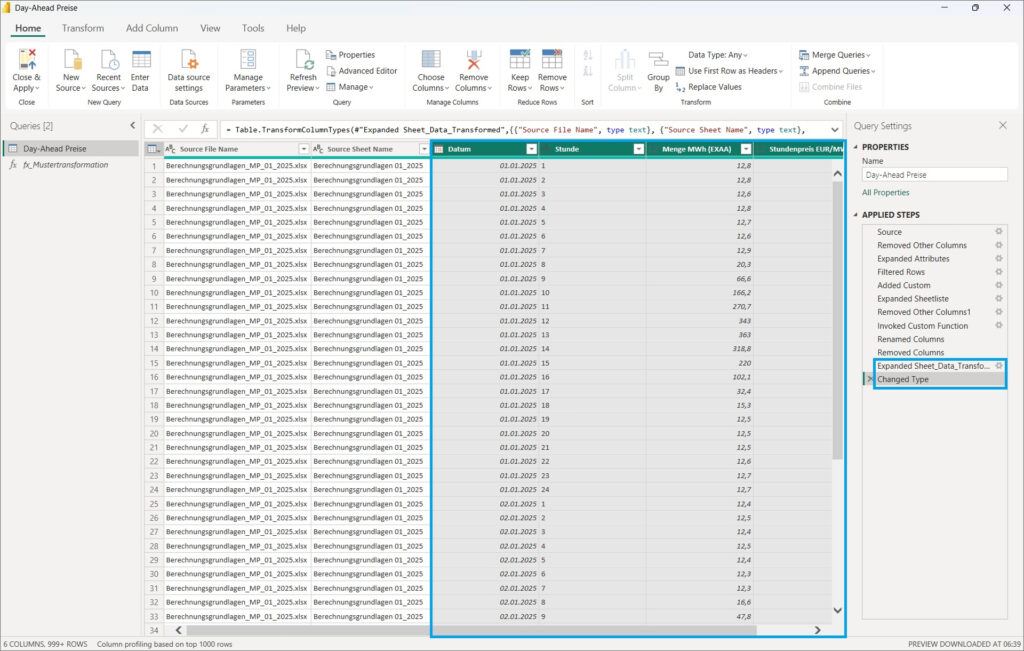The image size is (1024, 651).
Task: Open settings gear for Invoked Custom Function step
Action: (x=999, y=325)
